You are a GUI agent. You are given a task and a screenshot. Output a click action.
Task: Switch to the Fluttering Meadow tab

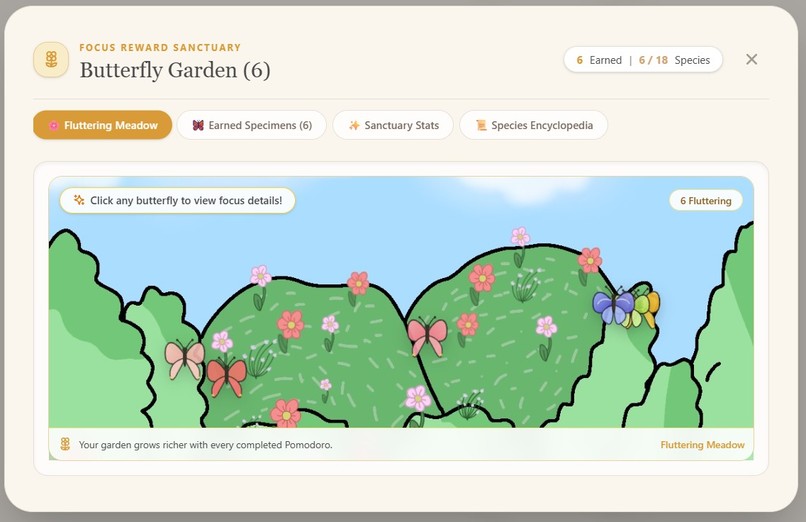(x=102, y=125)
